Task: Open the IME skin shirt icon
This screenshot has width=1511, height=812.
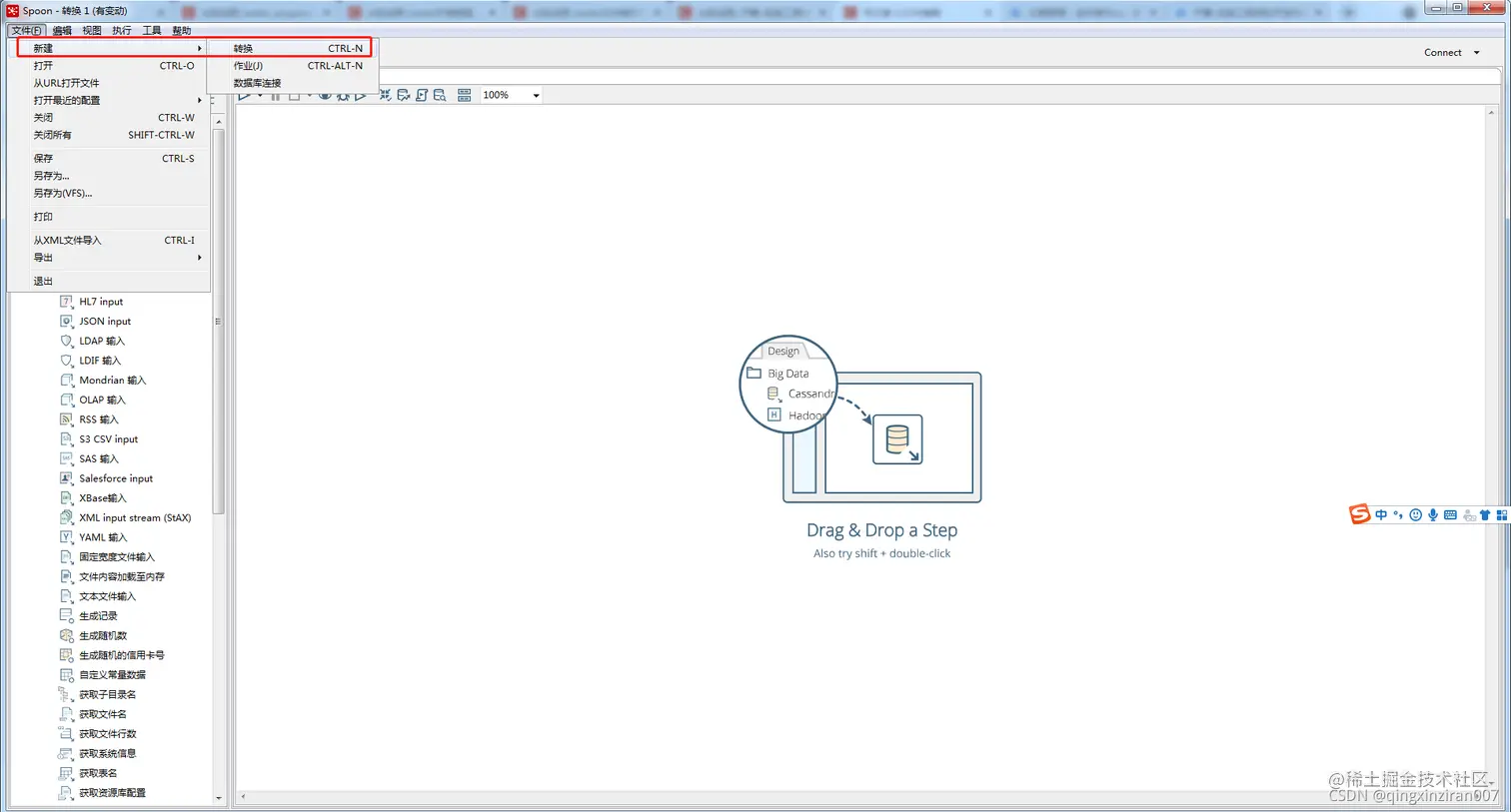Action: 1485,515
